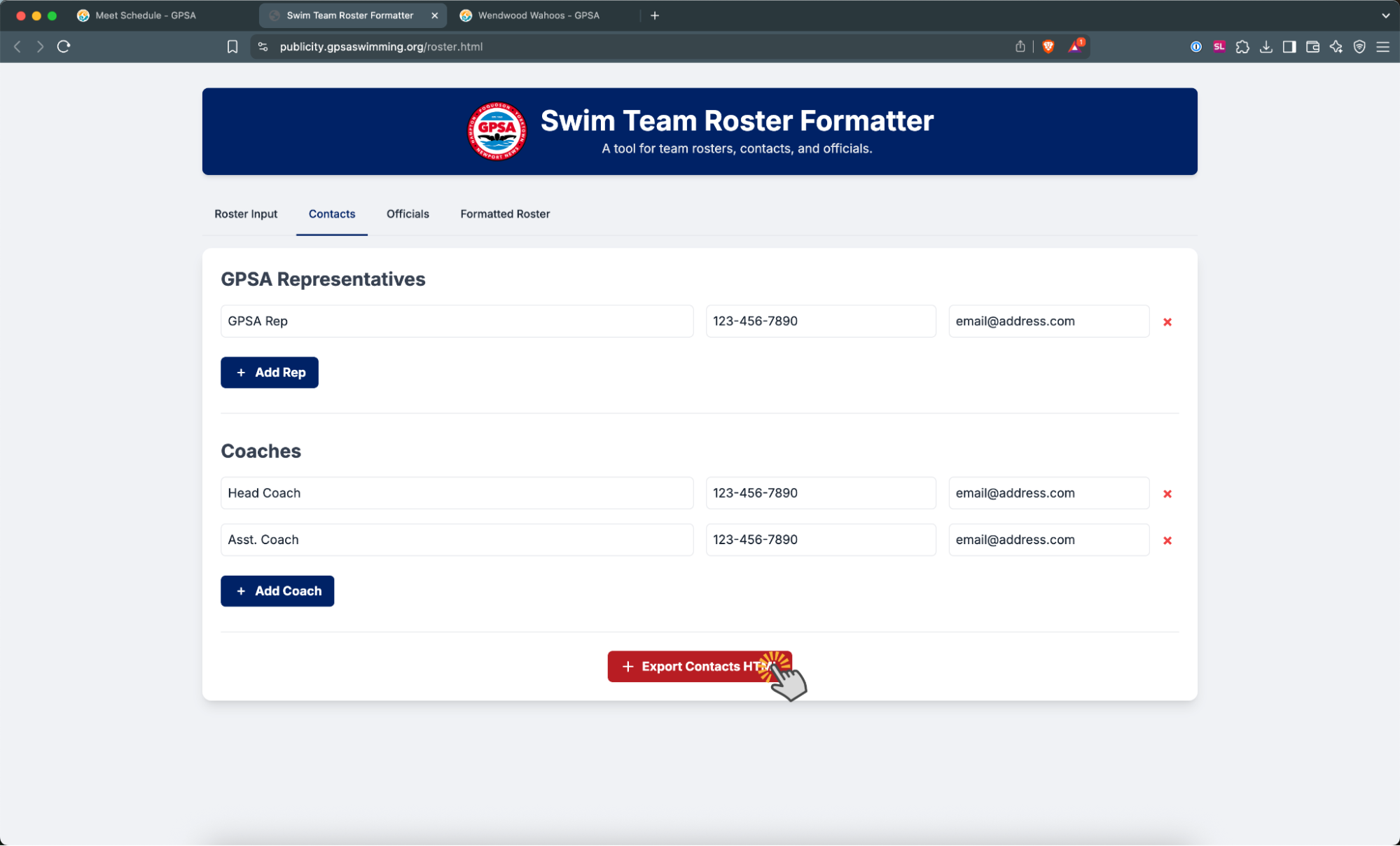
Task: Bookmark this page using the bookmark icon
Action: 233,47
